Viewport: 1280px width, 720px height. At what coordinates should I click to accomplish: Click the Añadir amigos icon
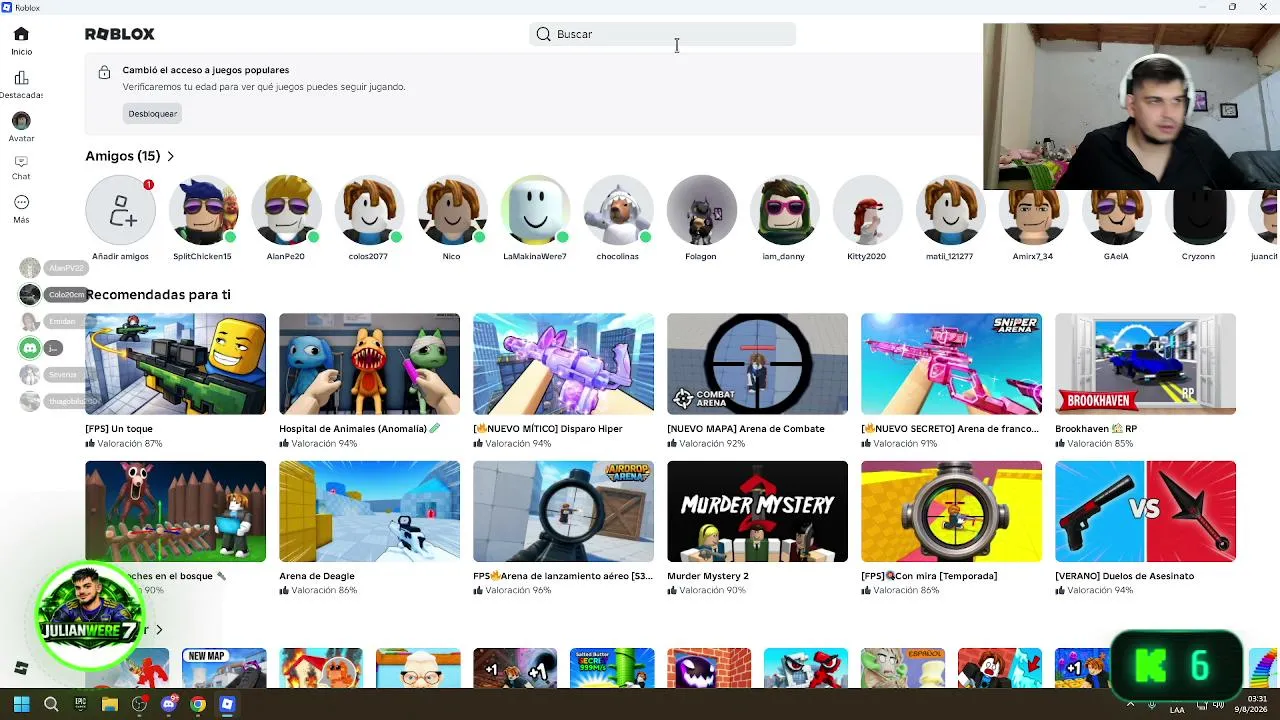click(x=120, y=210)
